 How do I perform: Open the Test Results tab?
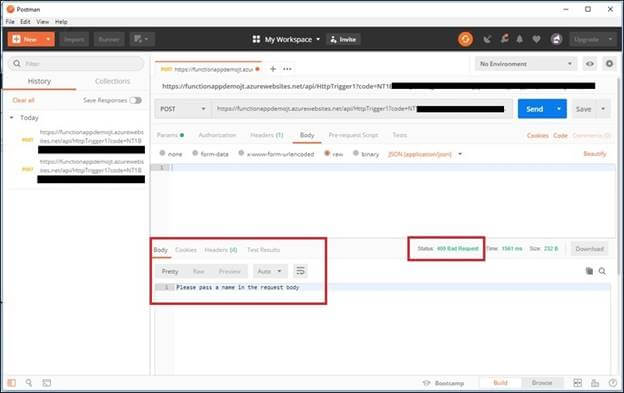tap(263, 250)
